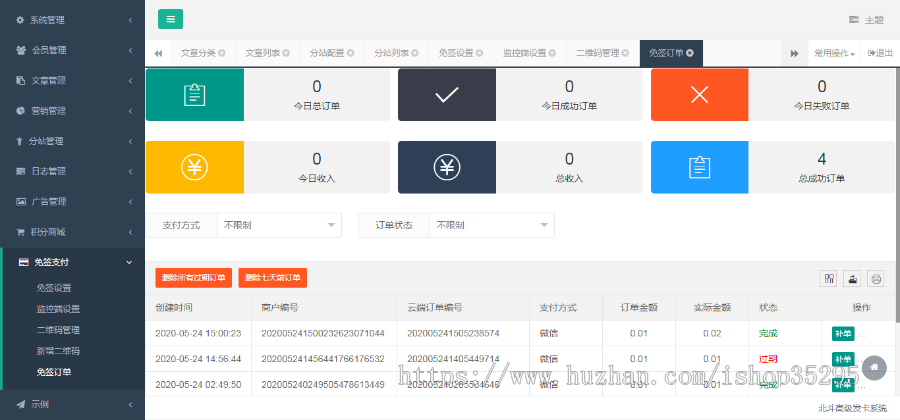
Task: Expand the 系统管理 sidebar menu
Action: pyautogui.click(x=72, y=20)
